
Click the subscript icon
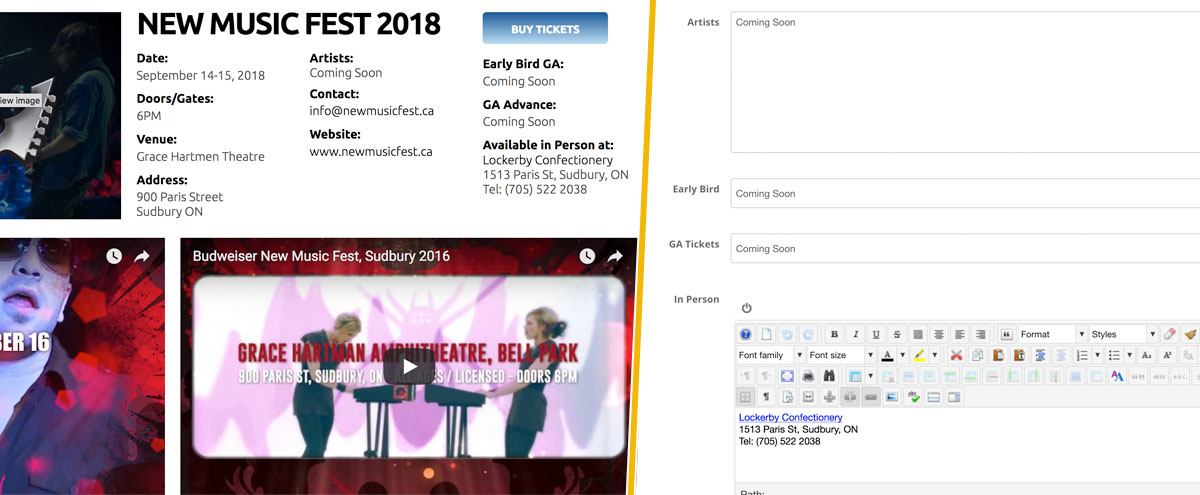[1146, 355]
